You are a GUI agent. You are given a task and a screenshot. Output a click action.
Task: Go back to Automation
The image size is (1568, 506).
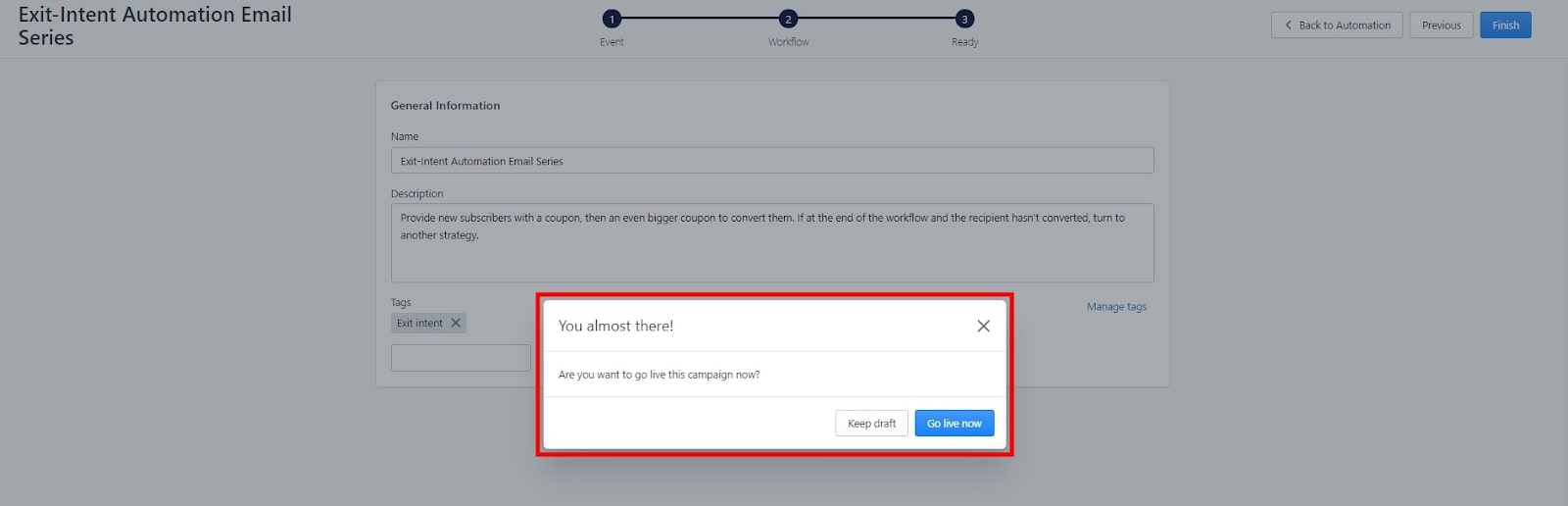coord(1336,25)
